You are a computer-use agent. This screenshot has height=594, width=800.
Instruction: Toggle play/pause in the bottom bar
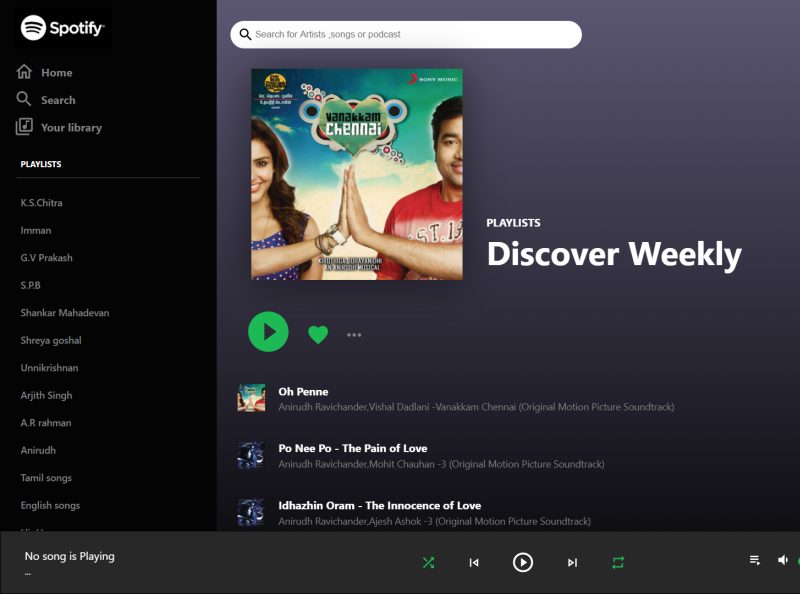point(523,562)
